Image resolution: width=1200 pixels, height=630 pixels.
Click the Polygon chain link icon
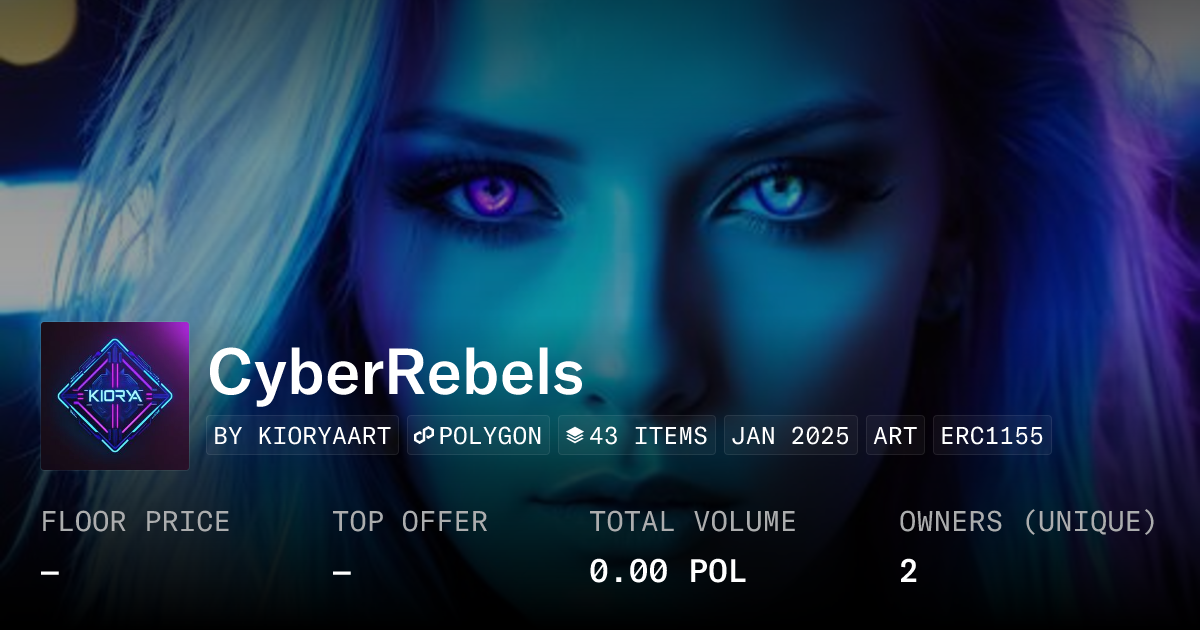(423, 436)
